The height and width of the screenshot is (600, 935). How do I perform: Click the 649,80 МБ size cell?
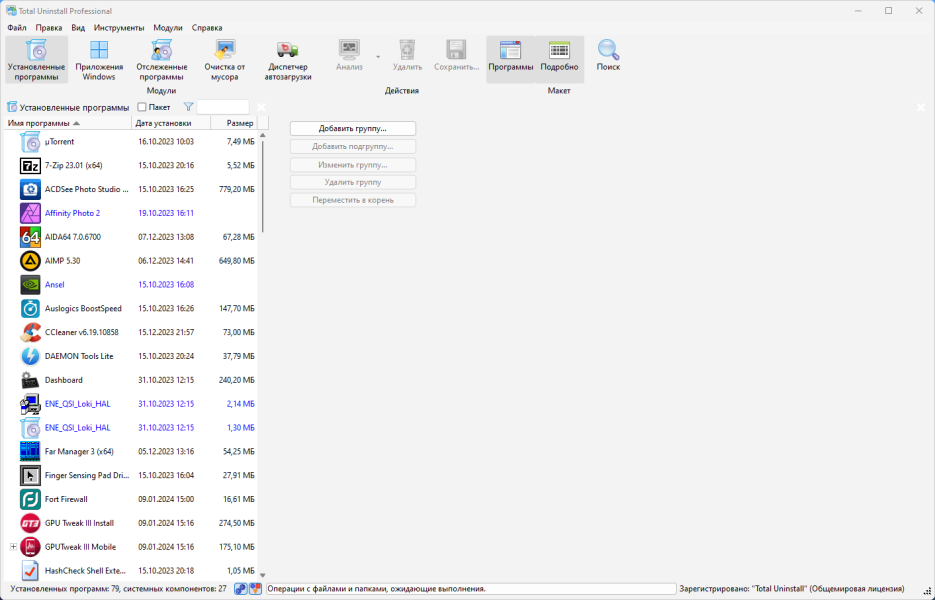(x=236, y=261)
